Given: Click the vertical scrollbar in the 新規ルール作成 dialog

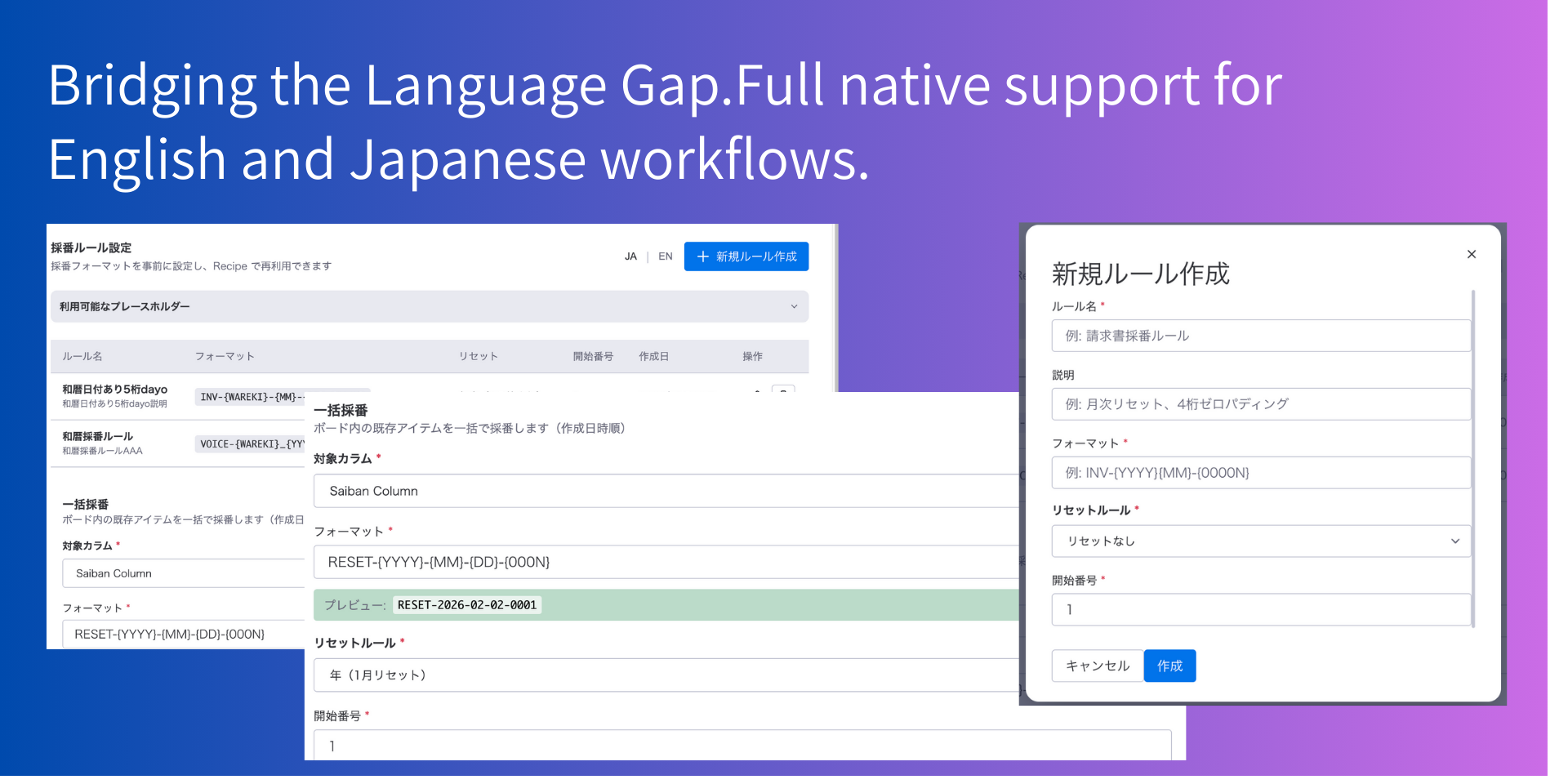Looking at the screenshot, I should tap(1472, 457).
